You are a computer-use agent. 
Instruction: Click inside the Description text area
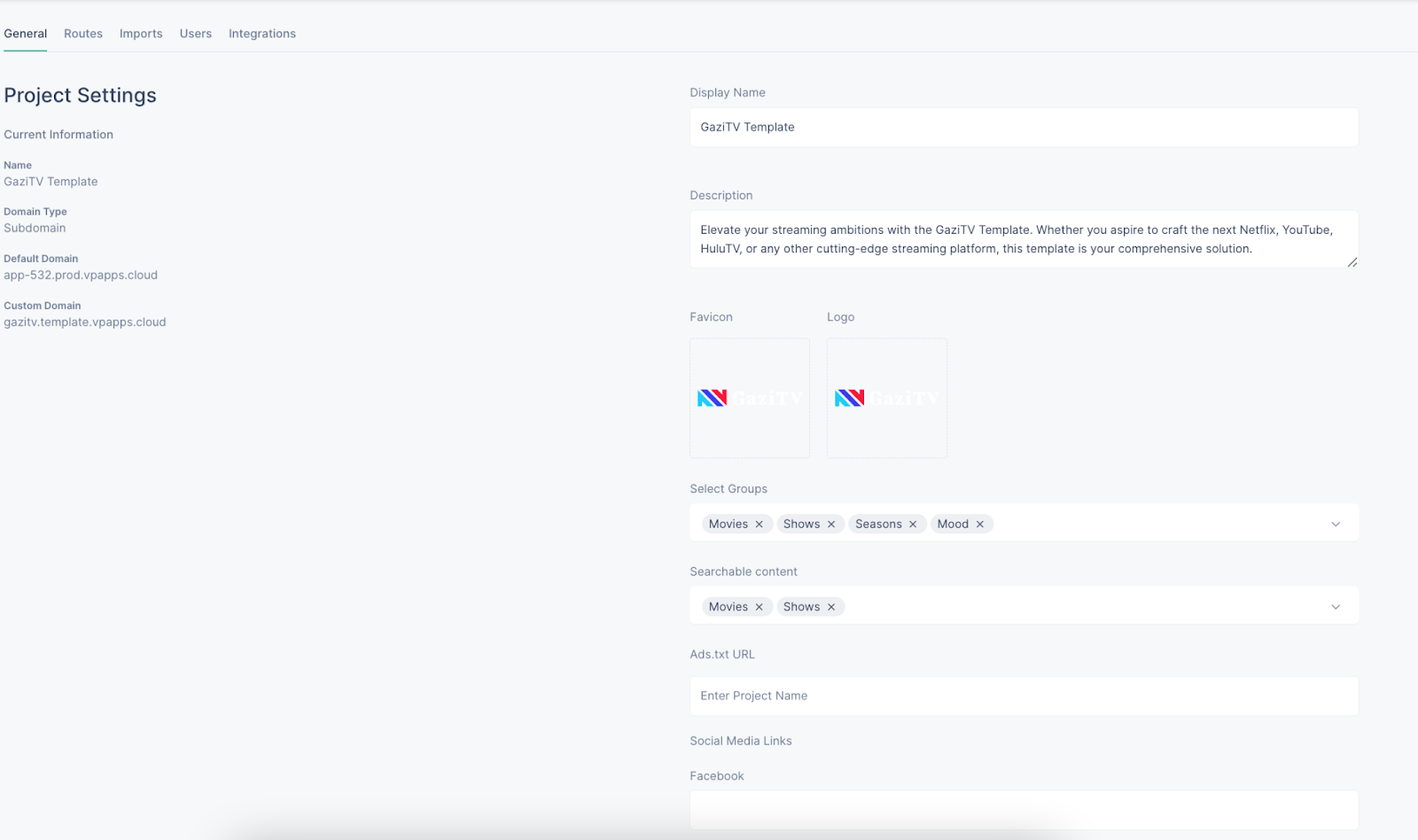(x=1024, y=239)
